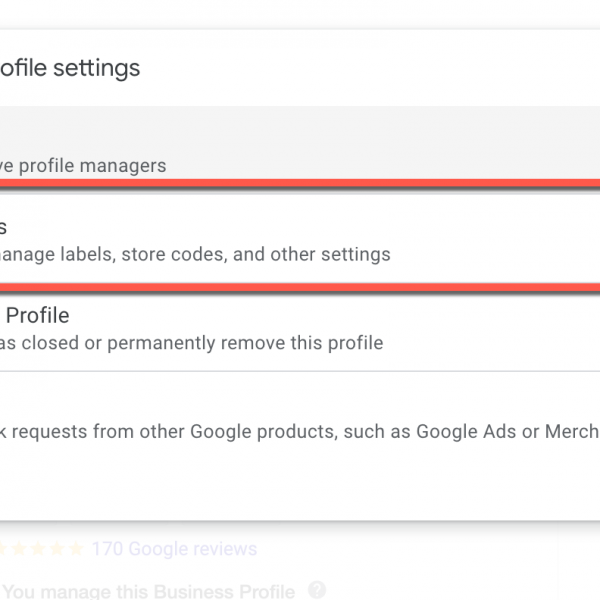Viewport: 600px width, 600px height.
Task: Select the labels and store codes option
Action: [300, 240]
